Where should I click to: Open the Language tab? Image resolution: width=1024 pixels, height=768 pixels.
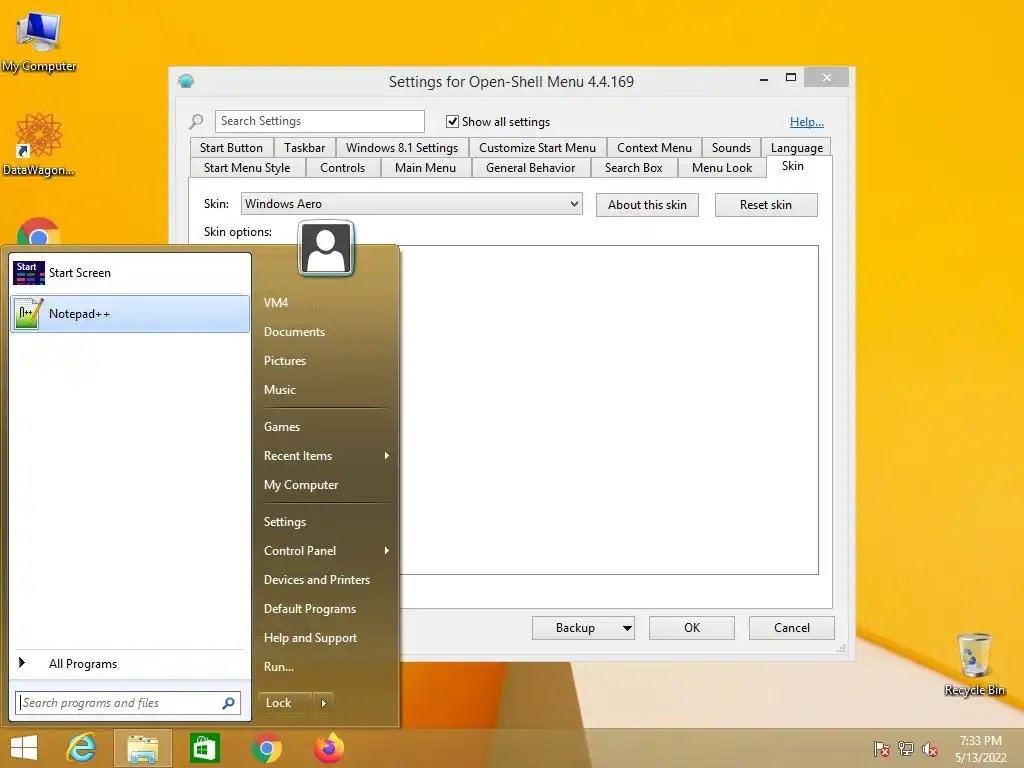[x=797, y=148]
